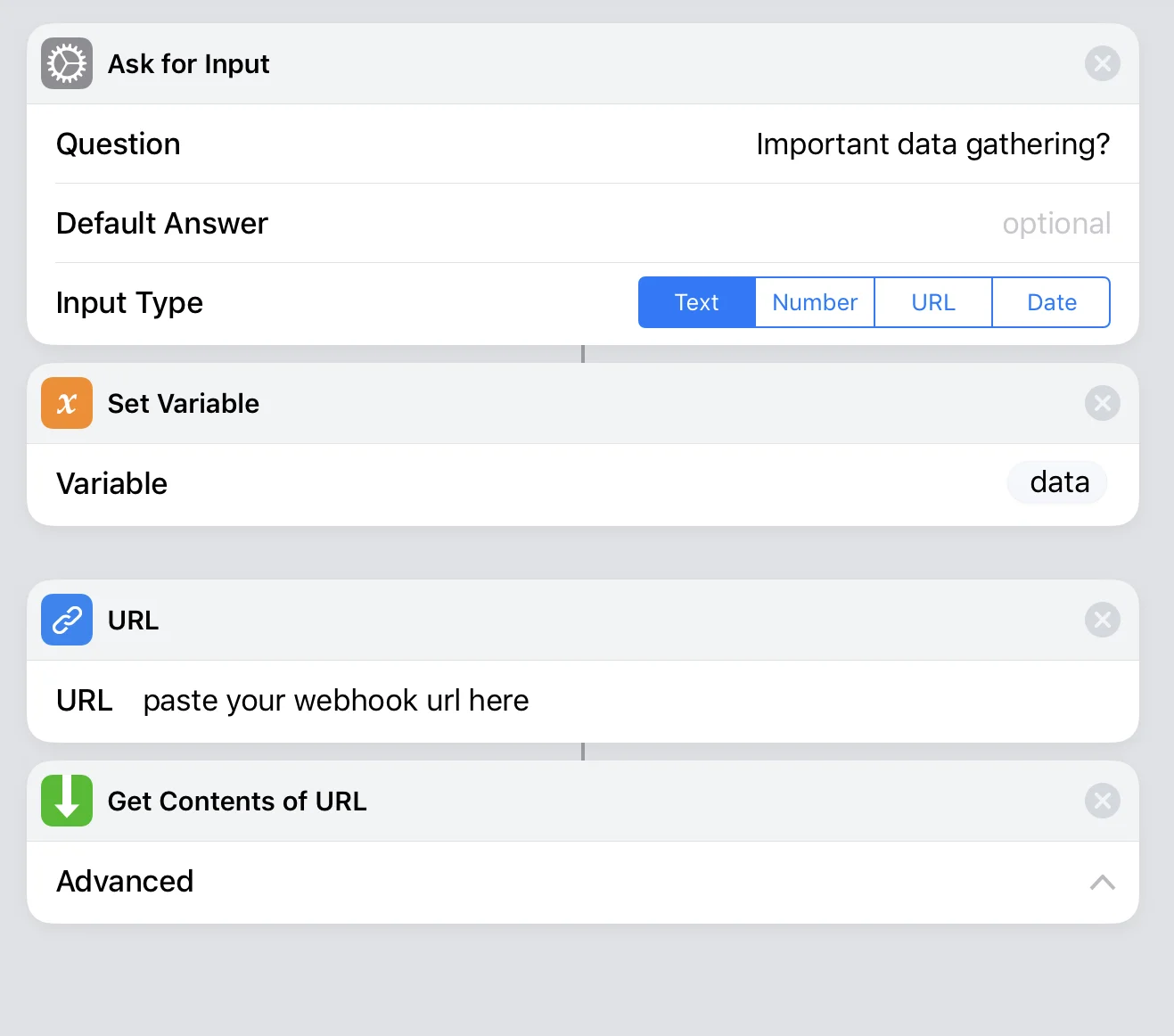Click the blue URL link icon
Viewport: 1174px width, 1036px height.
[67, 620]
